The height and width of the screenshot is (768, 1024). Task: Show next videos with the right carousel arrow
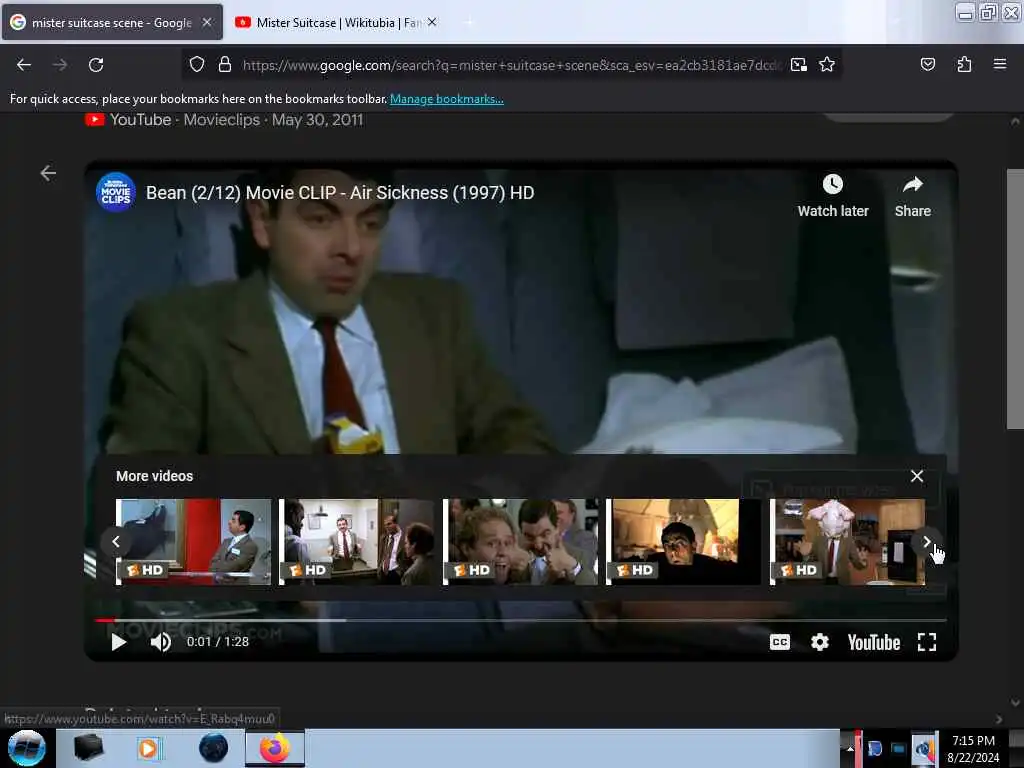coord(926,541)
